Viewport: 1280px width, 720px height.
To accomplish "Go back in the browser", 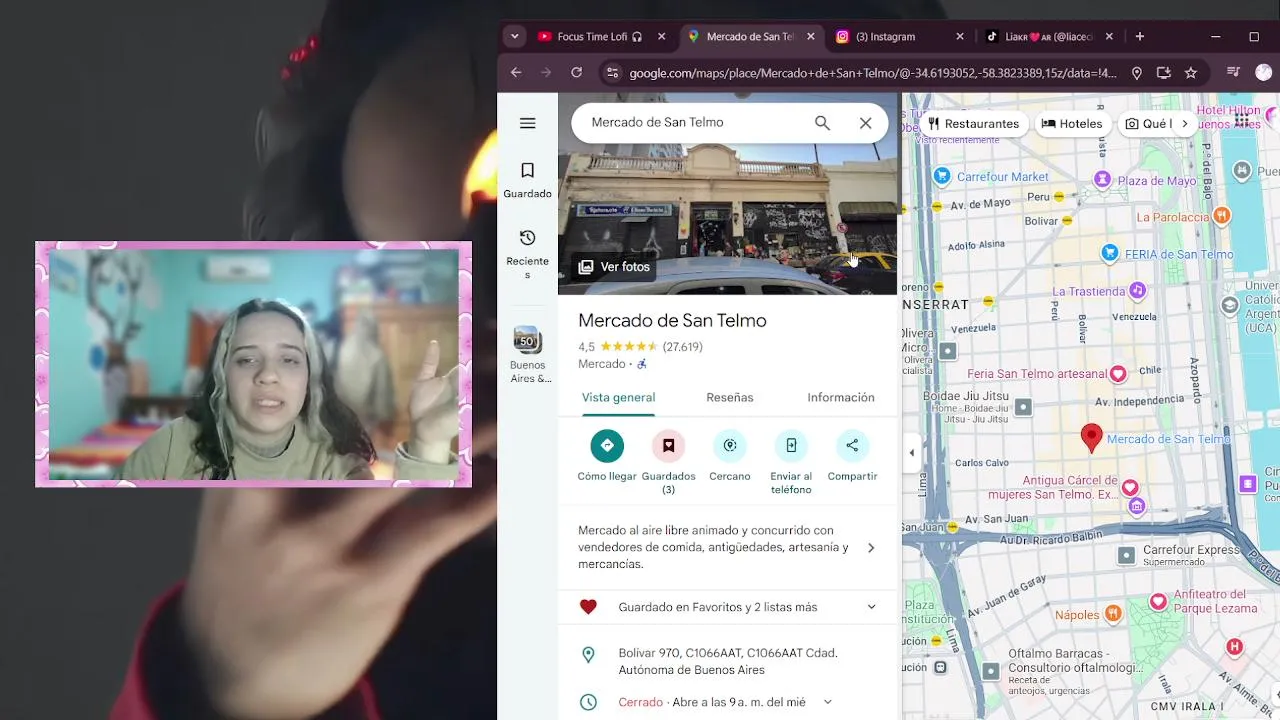I will [516, 73].
